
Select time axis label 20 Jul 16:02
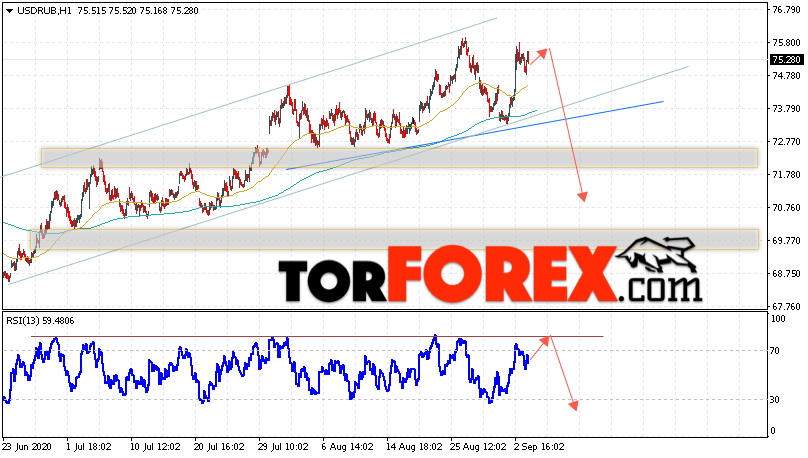218,446
